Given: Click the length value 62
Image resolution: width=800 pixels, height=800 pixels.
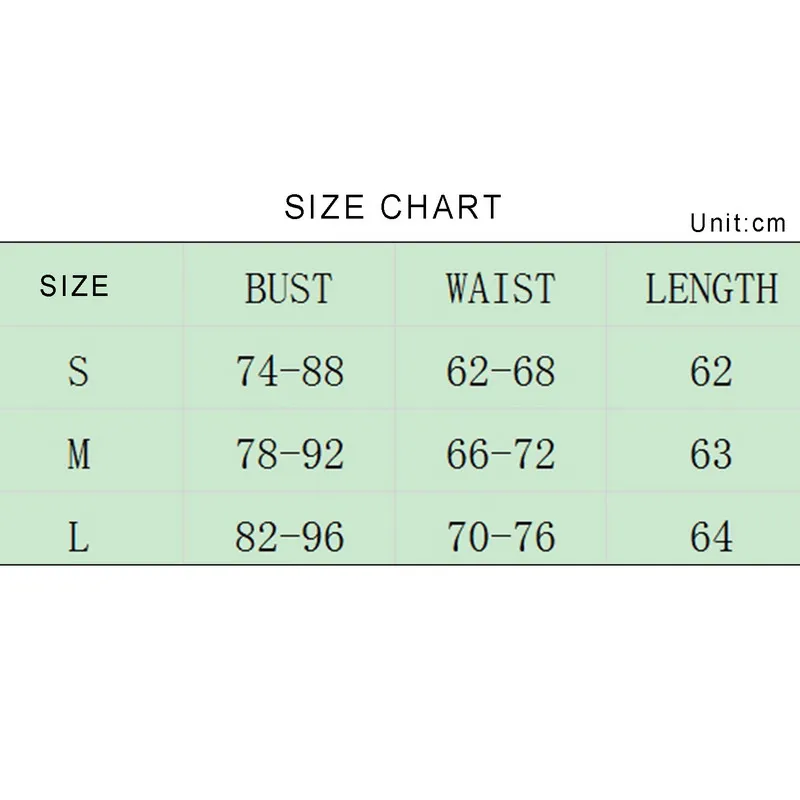Looking at the screenshot, I should point(711,371).
